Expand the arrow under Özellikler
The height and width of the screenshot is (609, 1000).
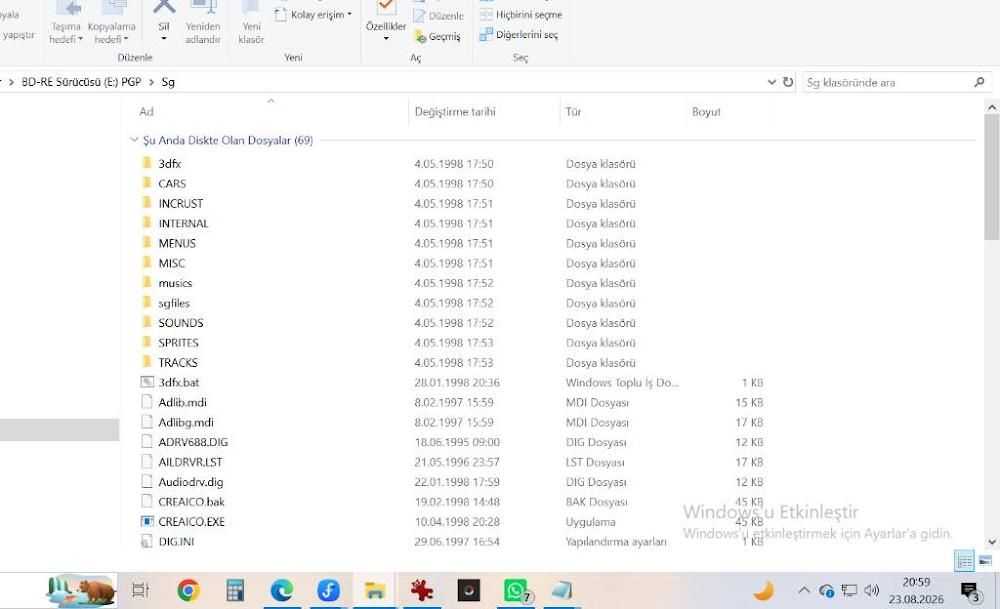[x=386, y=39]
